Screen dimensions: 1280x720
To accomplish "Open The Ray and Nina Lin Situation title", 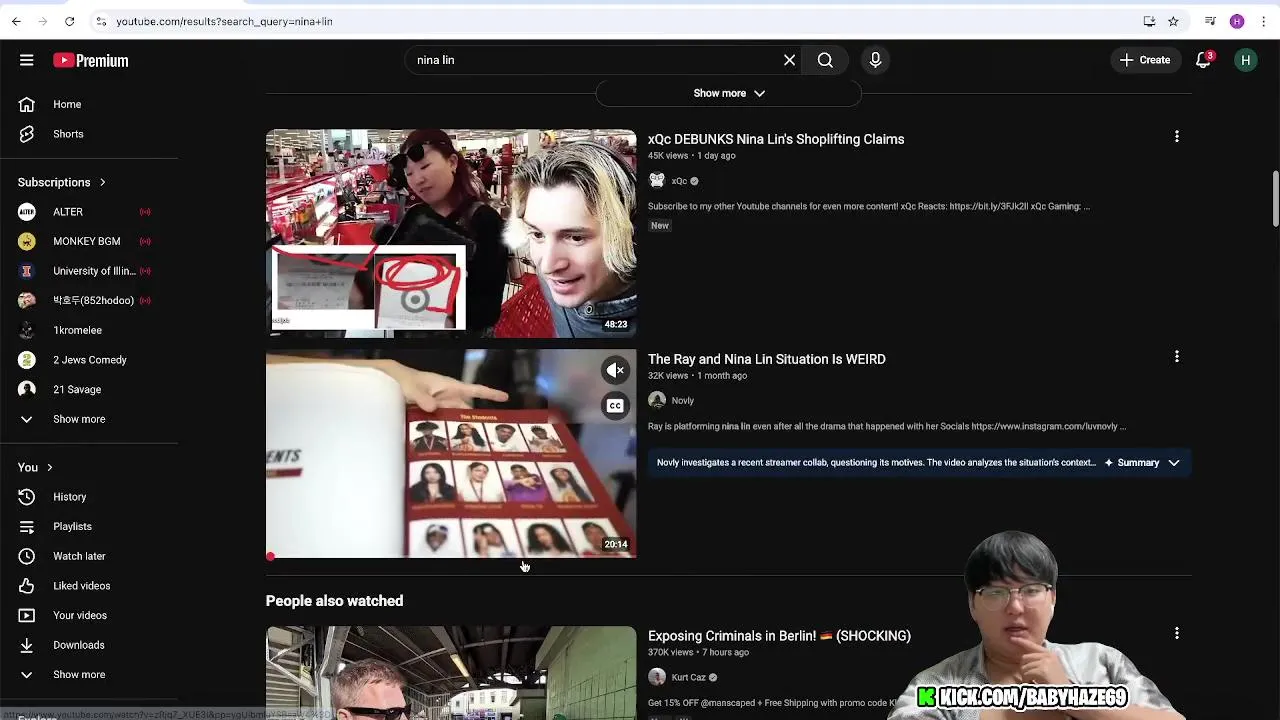I will coord(767,359).
